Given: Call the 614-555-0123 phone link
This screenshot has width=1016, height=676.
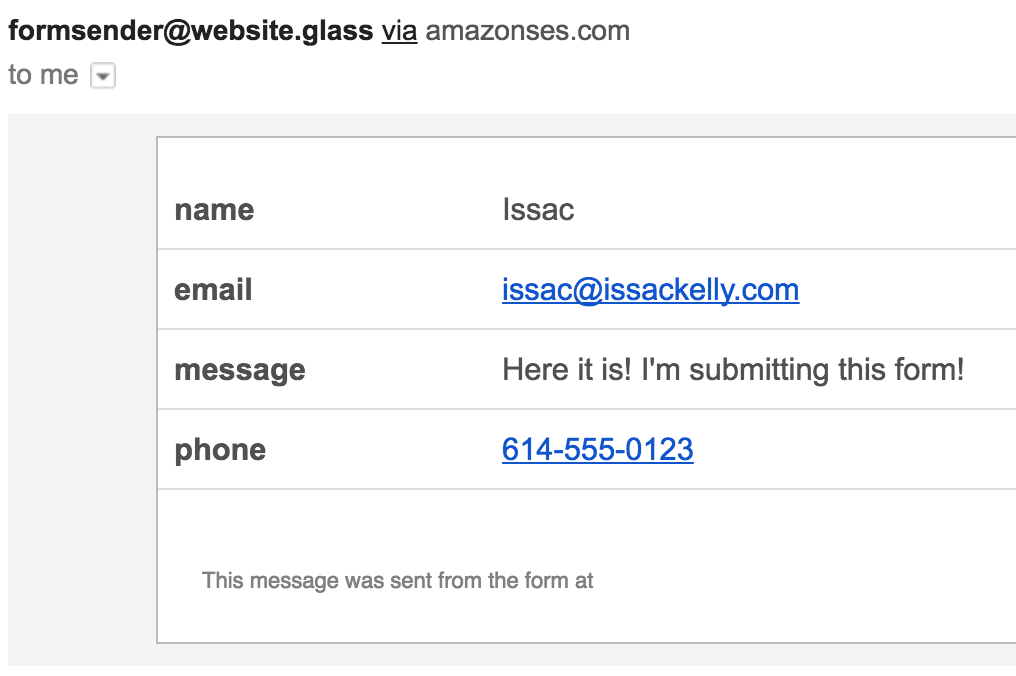Looking at the screenshot, I should (x=597, y=449).
